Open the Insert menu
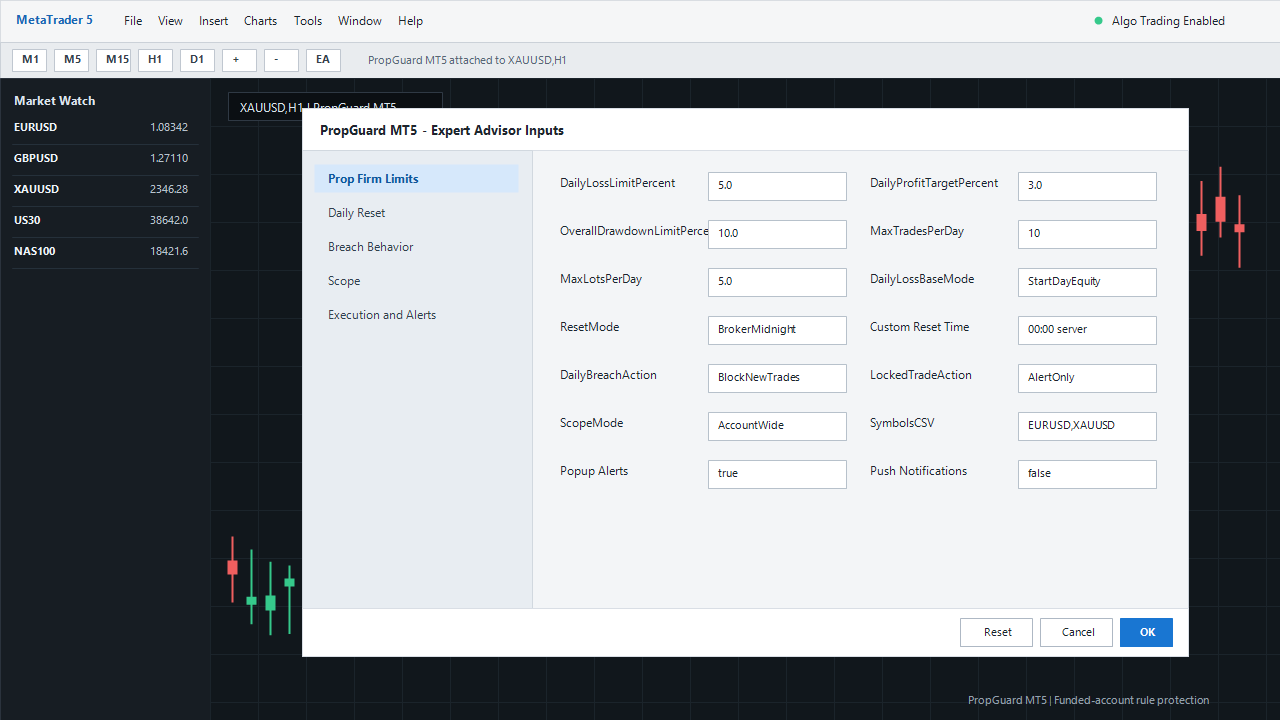1280x720 pixels. [x=213, y=21]
